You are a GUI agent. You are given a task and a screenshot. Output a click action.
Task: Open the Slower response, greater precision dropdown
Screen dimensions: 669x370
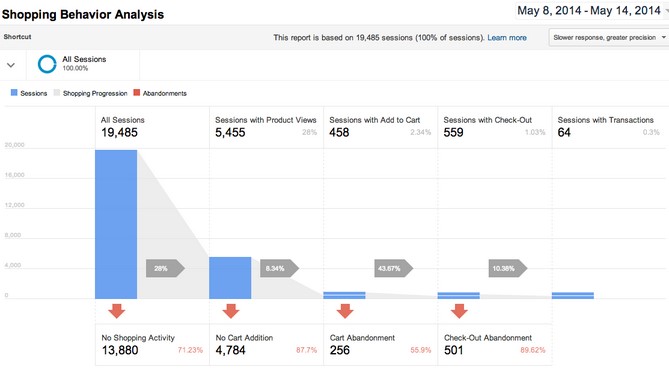point(609,38)
